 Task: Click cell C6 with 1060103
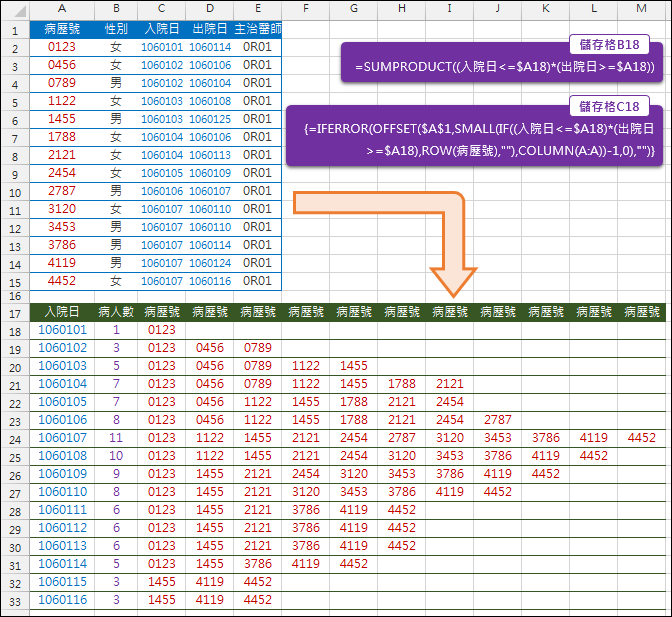click(162, 119)
